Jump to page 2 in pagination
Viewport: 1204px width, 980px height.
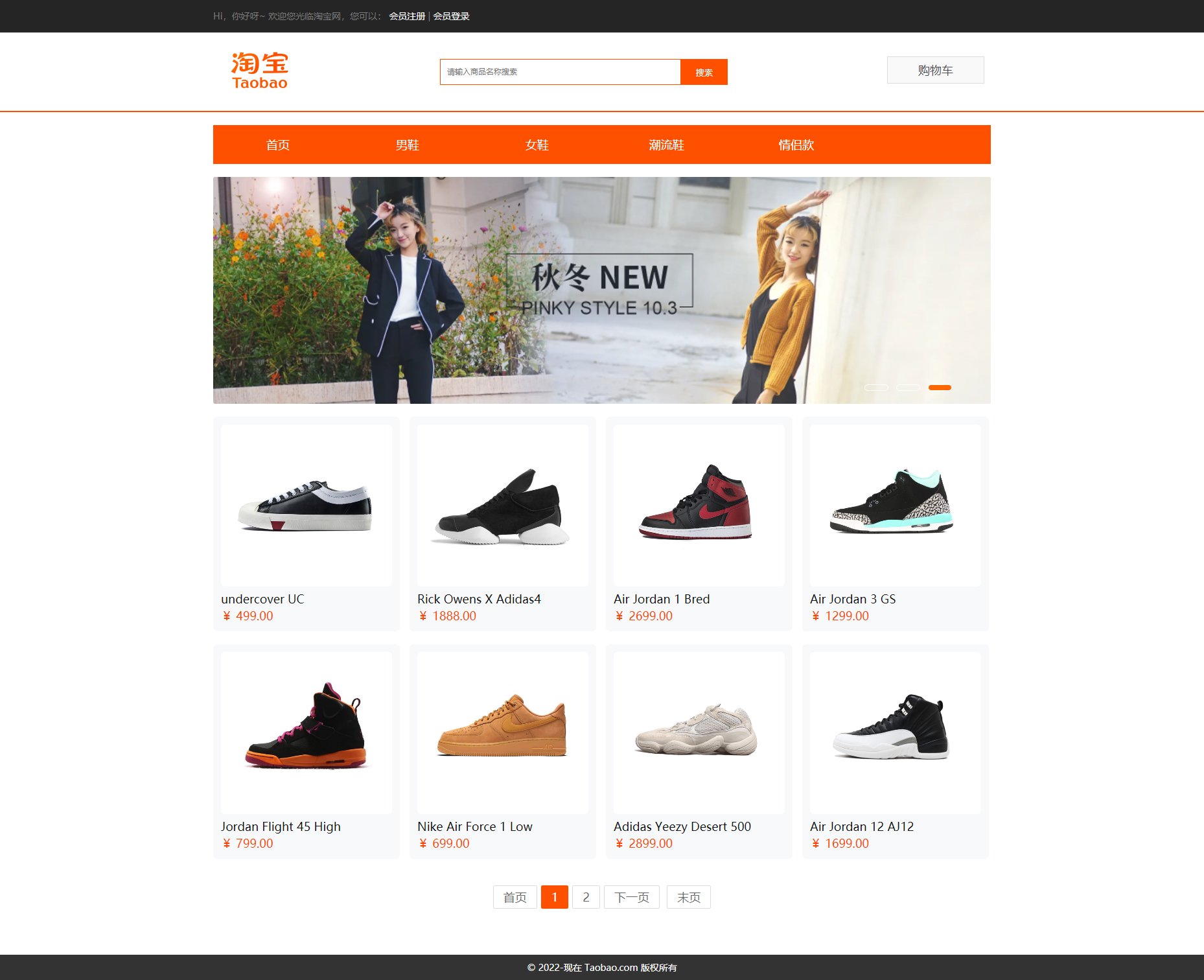pyautogui.click(x=586, y=897)
